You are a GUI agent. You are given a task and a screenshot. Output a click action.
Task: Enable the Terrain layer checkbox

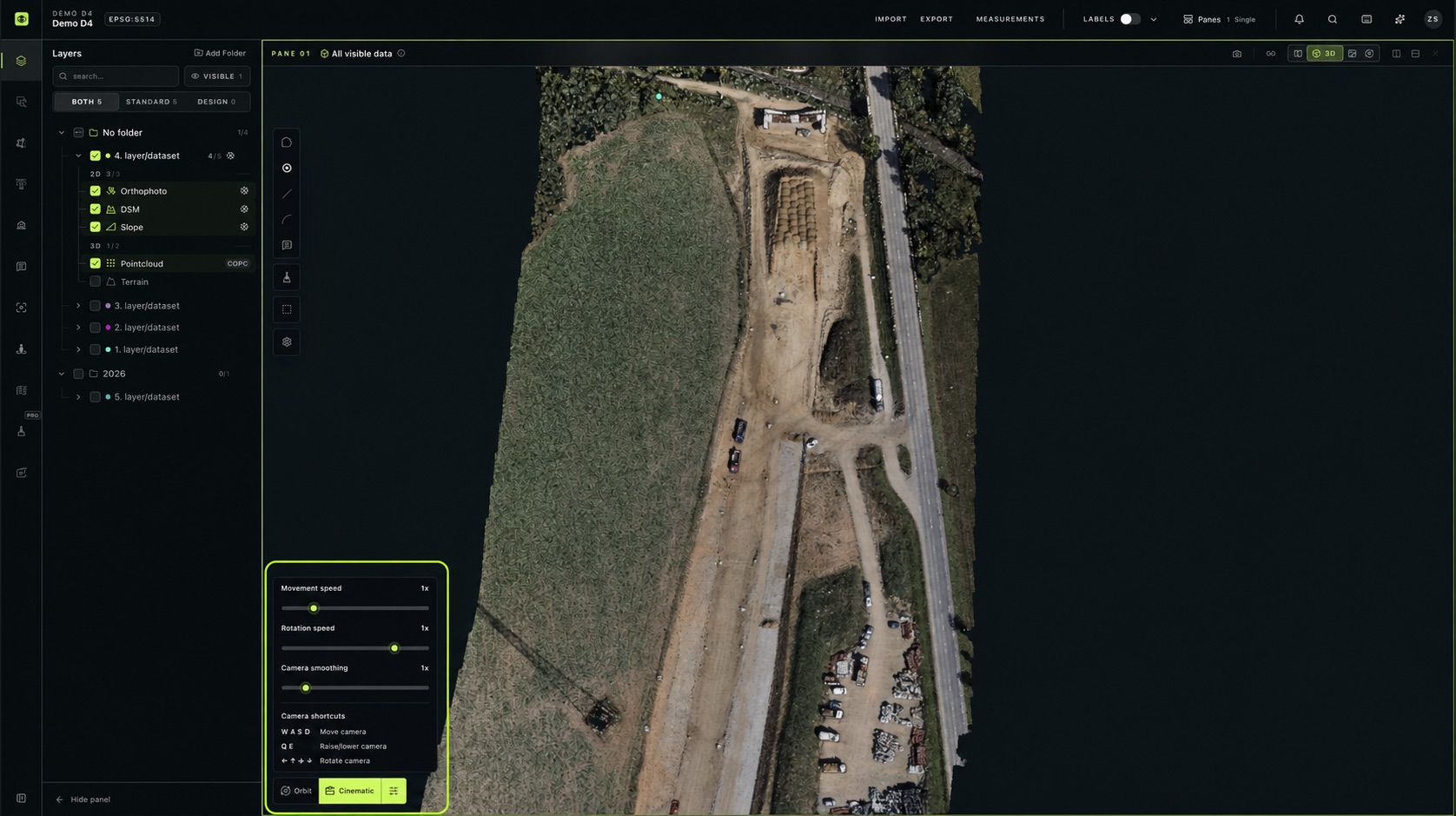pyautogui.click(x=96, y=282)
